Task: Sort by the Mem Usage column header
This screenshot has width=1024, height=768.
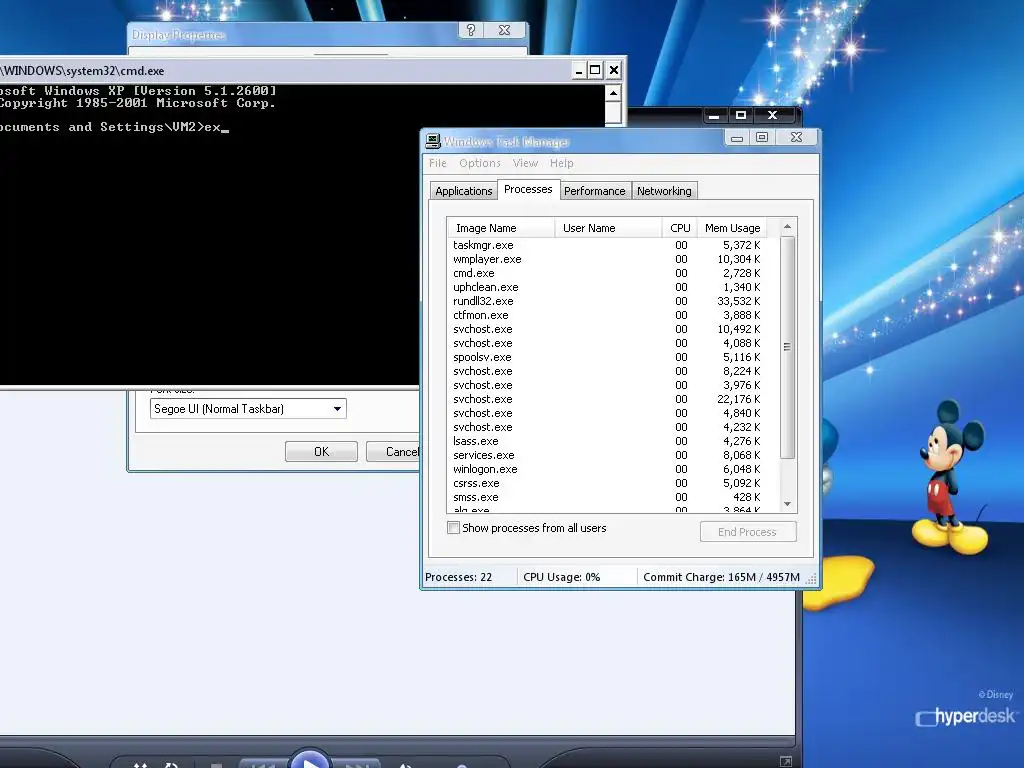Action: click(x=732, y=228)
